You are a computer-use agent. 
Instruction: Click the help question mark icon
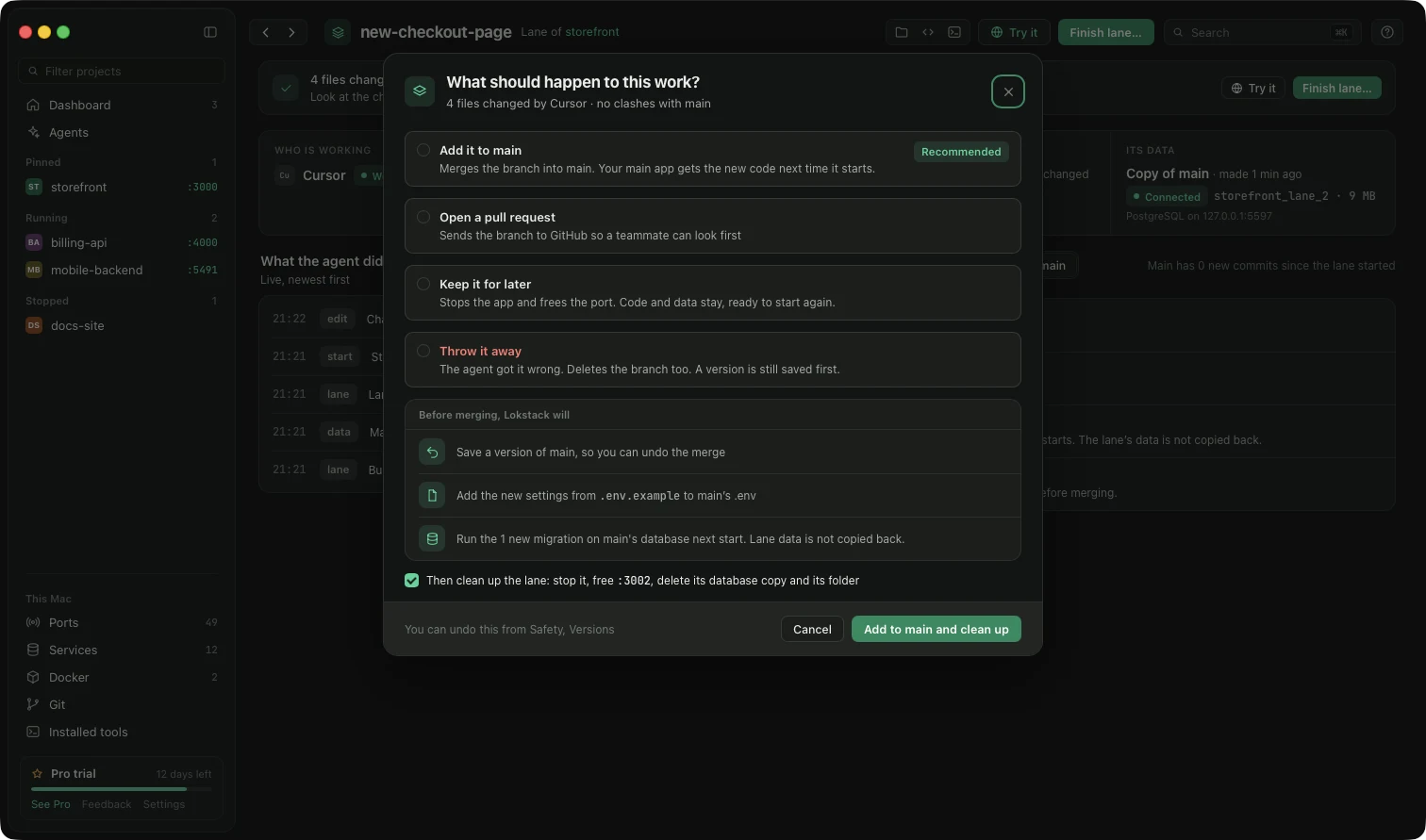[1387, 32]
